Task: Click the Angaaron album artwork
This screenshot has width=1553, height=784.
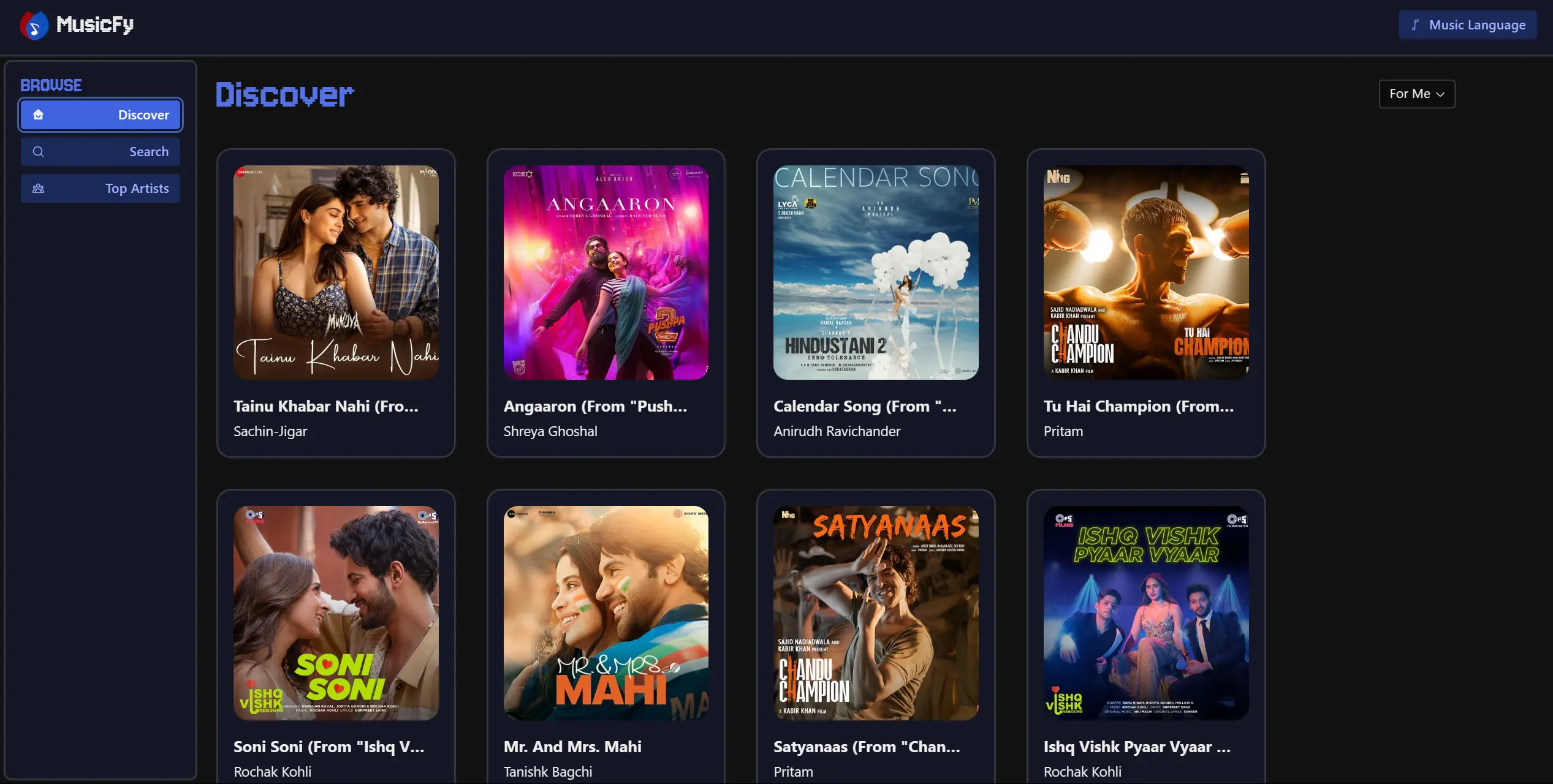Action: coord(606,272)
